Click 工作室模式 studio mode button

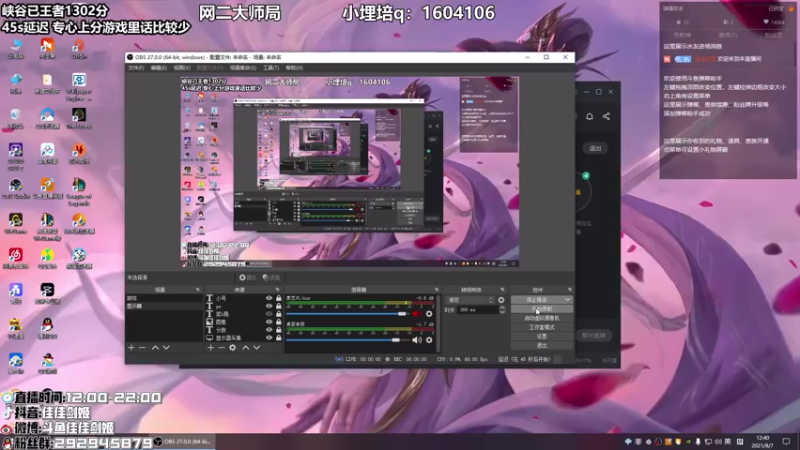click(x=542, y=328)
